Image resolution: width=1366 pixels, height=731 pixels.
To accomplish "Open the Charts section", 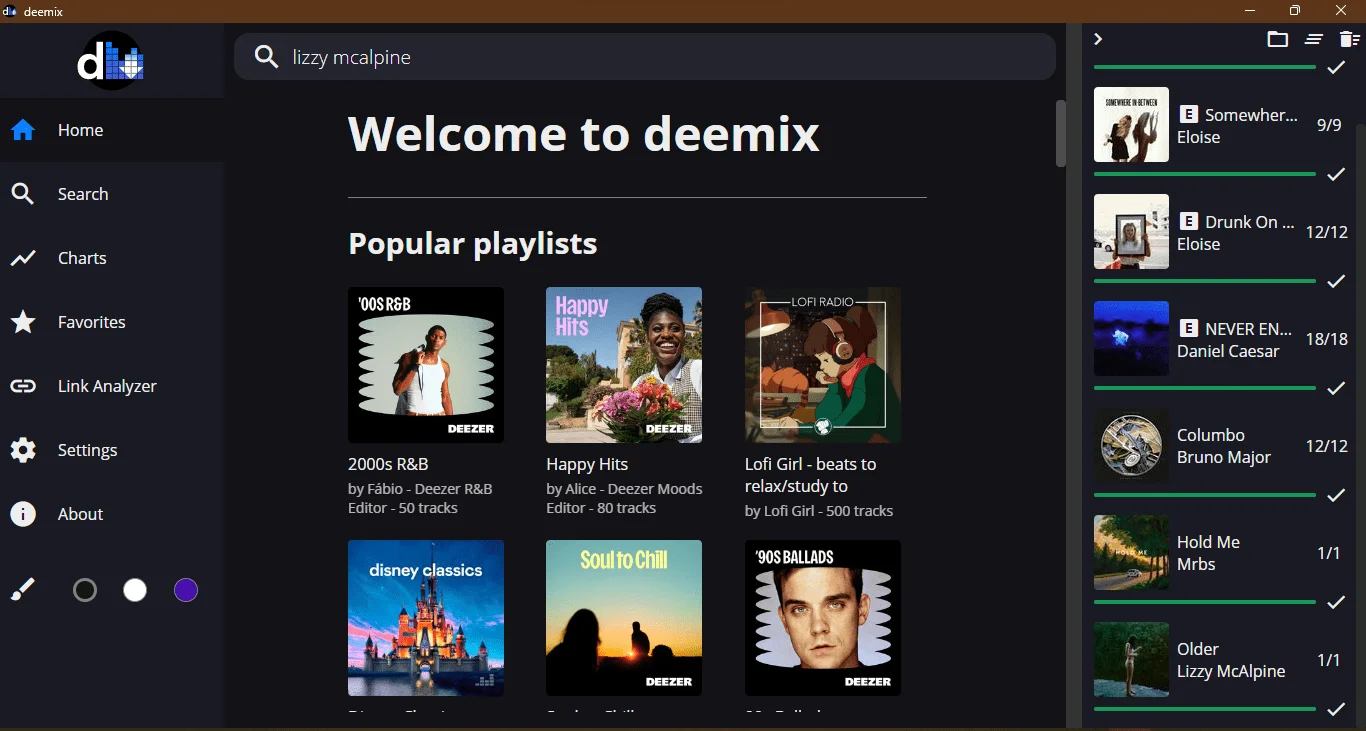I will [111, 258].
